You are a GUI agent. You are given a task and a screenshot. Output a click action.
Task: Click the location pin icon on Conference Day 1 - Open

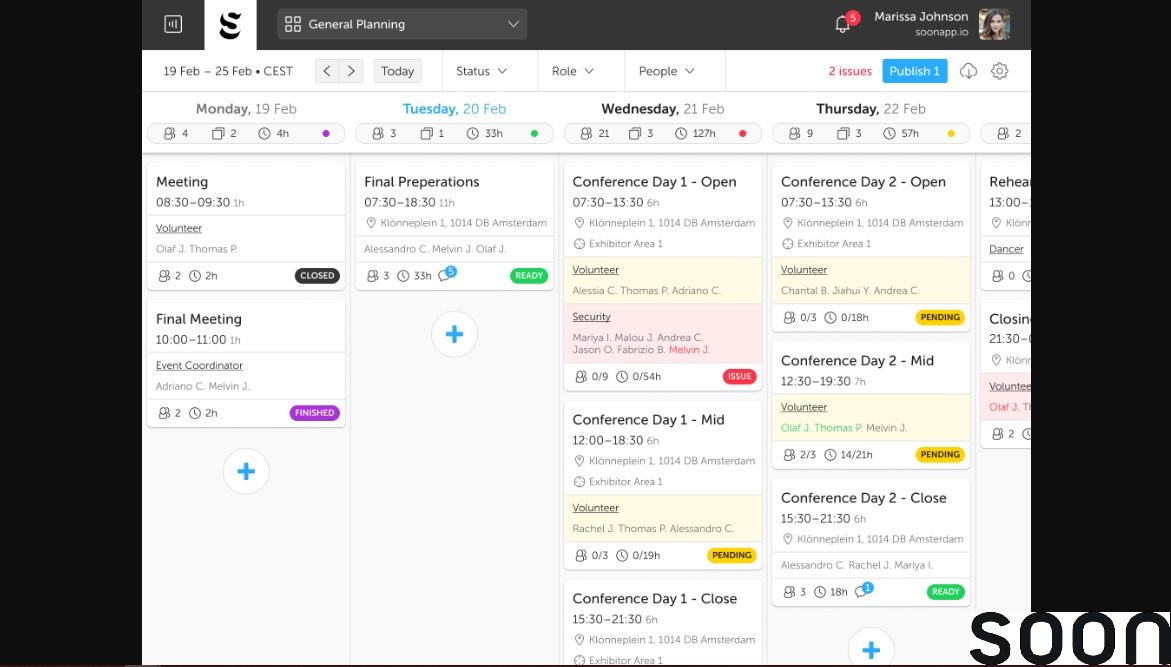[x=580, y=223]
